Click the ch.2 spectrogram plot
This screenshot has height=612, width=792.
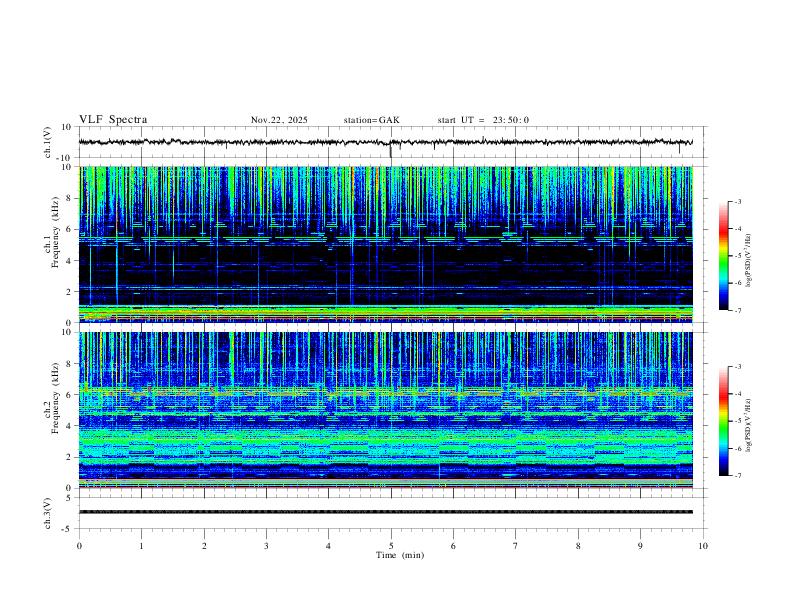coord(385,410)
